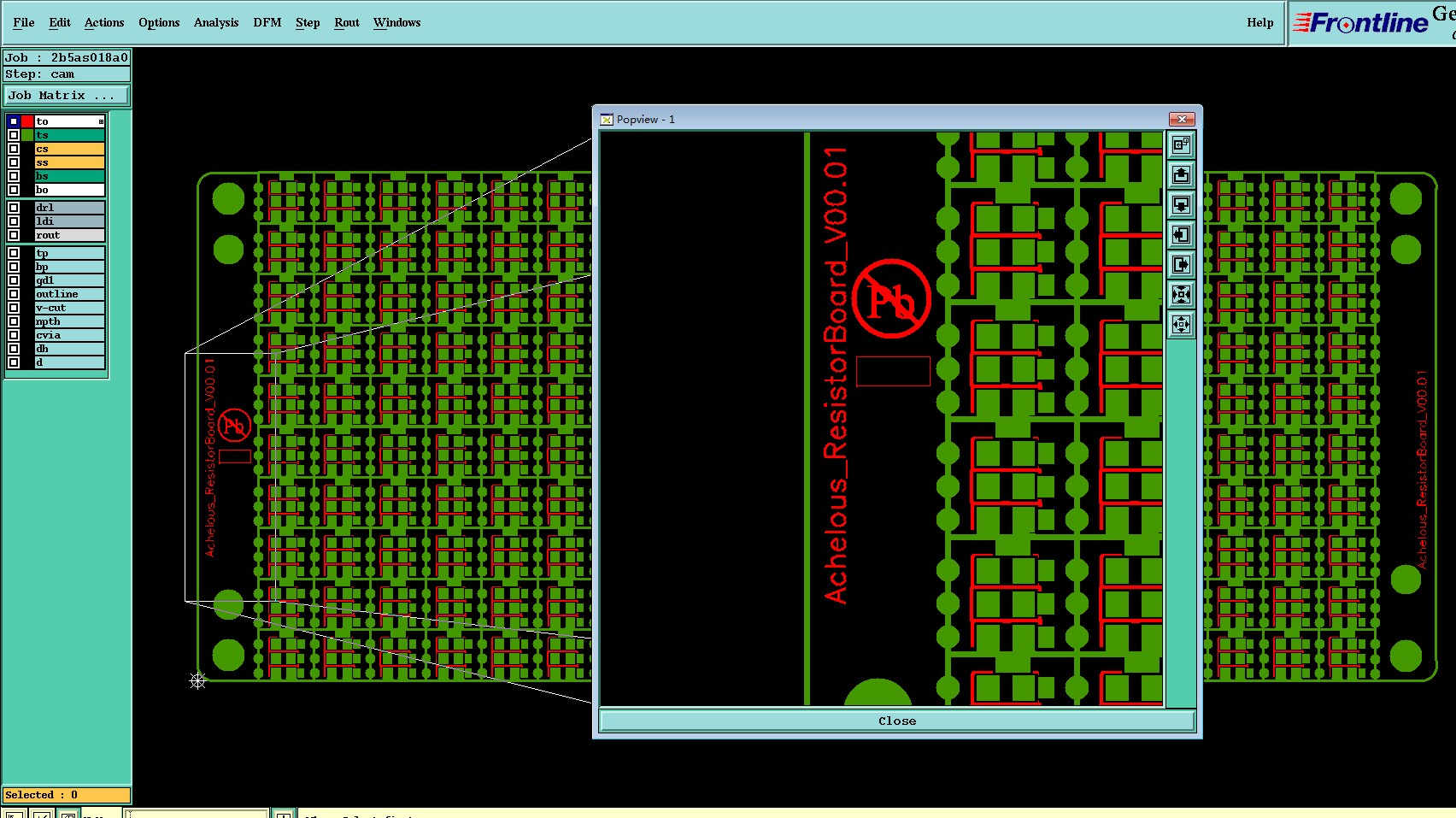Select the 'cs' layer name
Viewport: 1456px width, 818px height.
[69, 149]
